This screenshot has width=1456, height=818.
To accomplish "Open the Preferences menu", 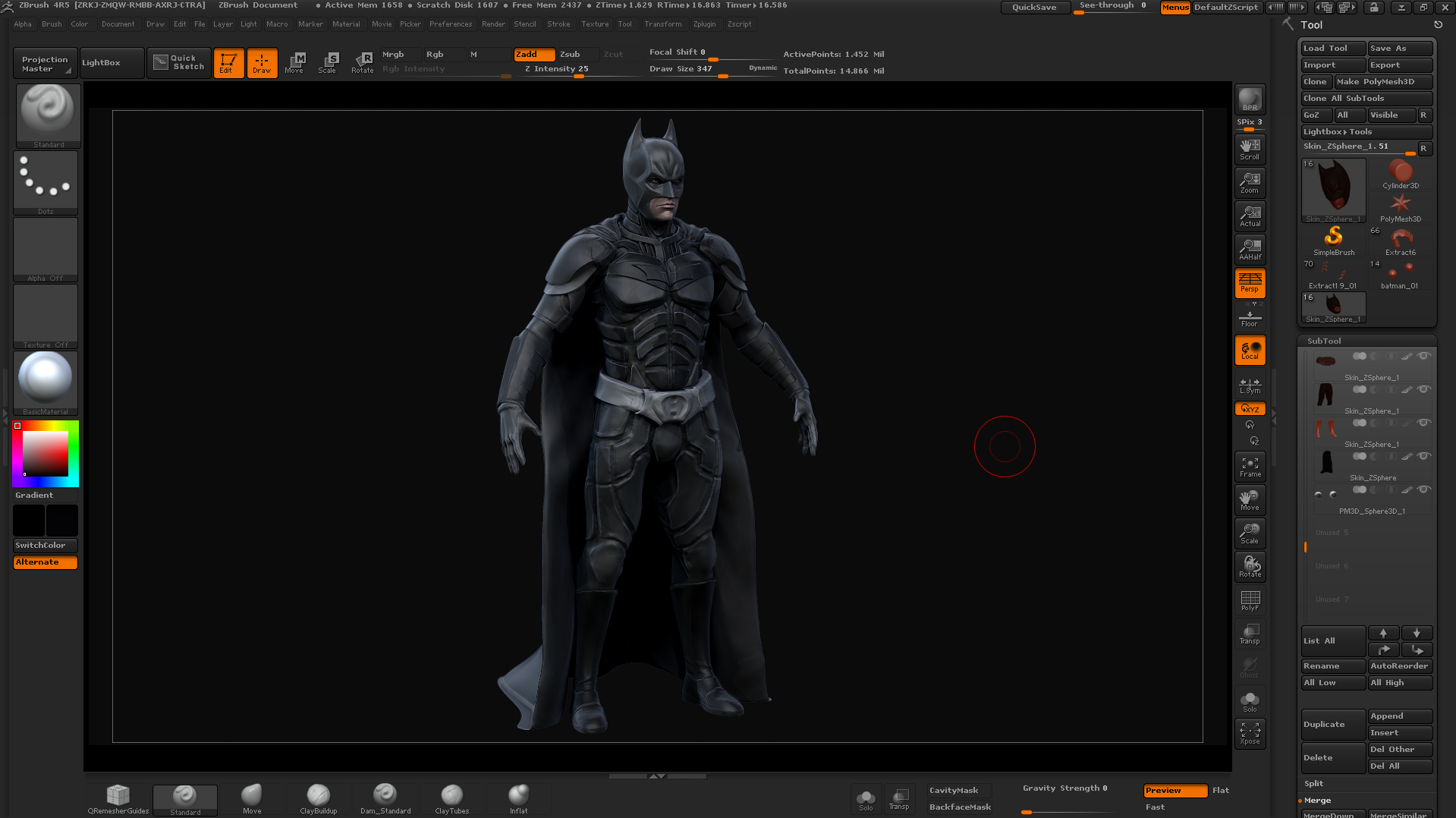I will [x=451, y=24].
